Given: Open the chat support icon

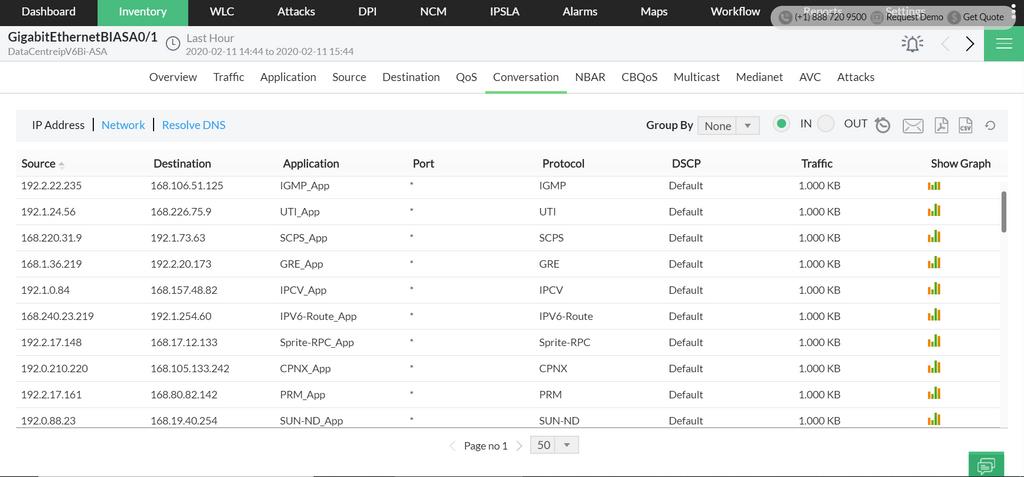Looking at the screenshot, I should (x=986, y=465).
